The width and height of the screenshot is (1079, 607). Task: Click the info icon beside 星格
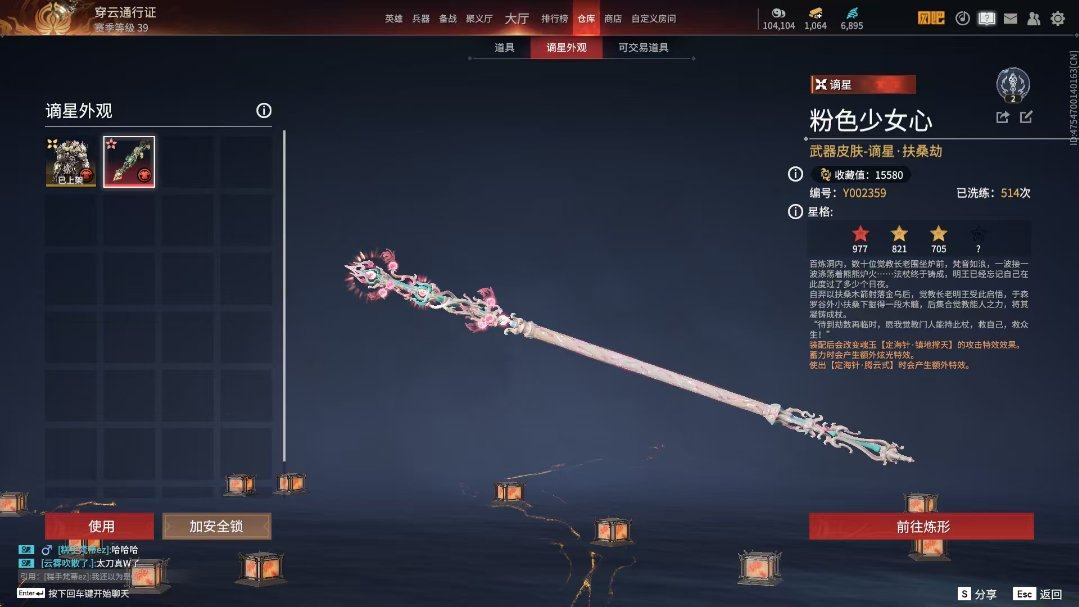coord(795,211)
